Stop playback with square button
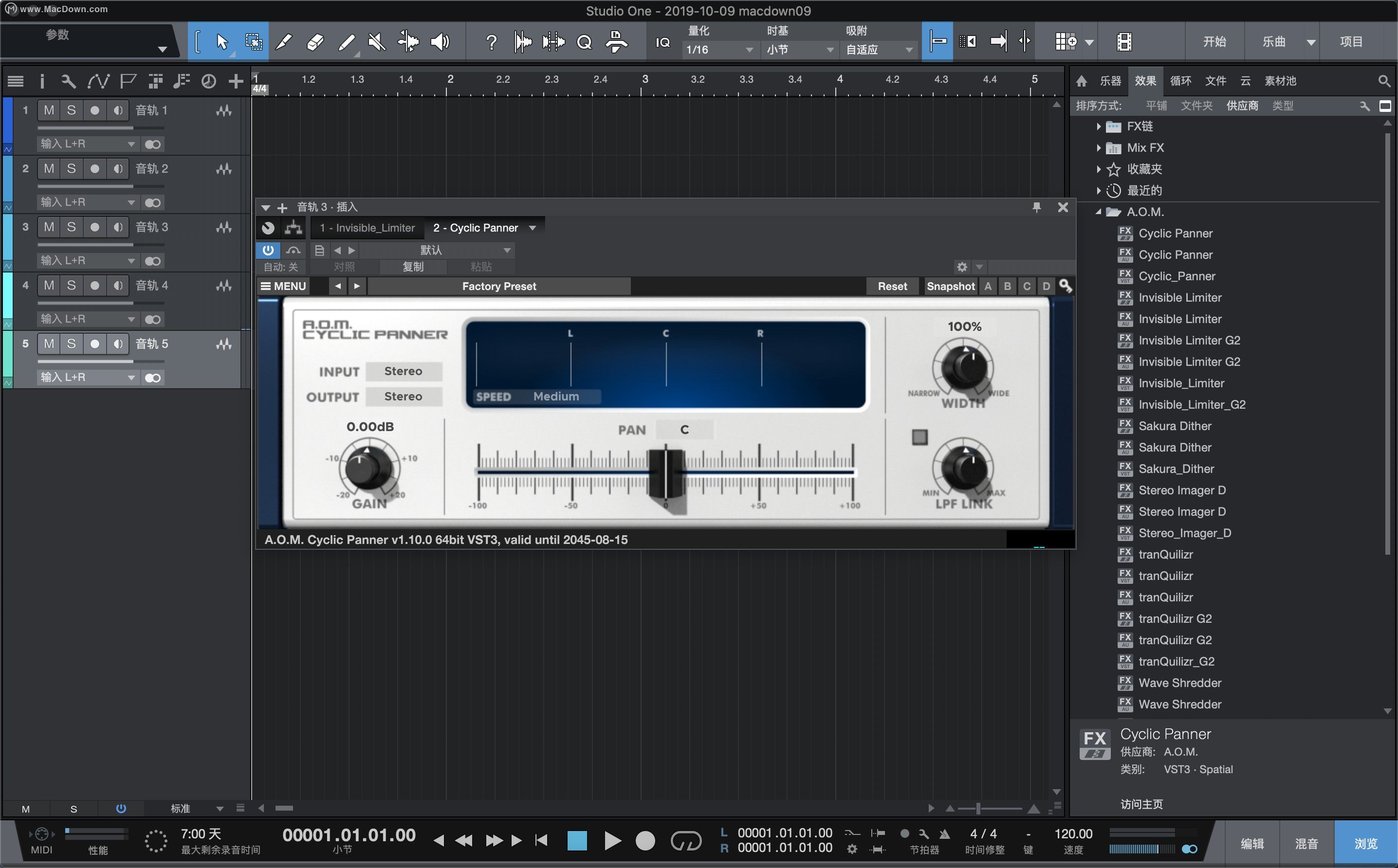The width and height of the screenshot is (1398, 868). pos(577,840)
